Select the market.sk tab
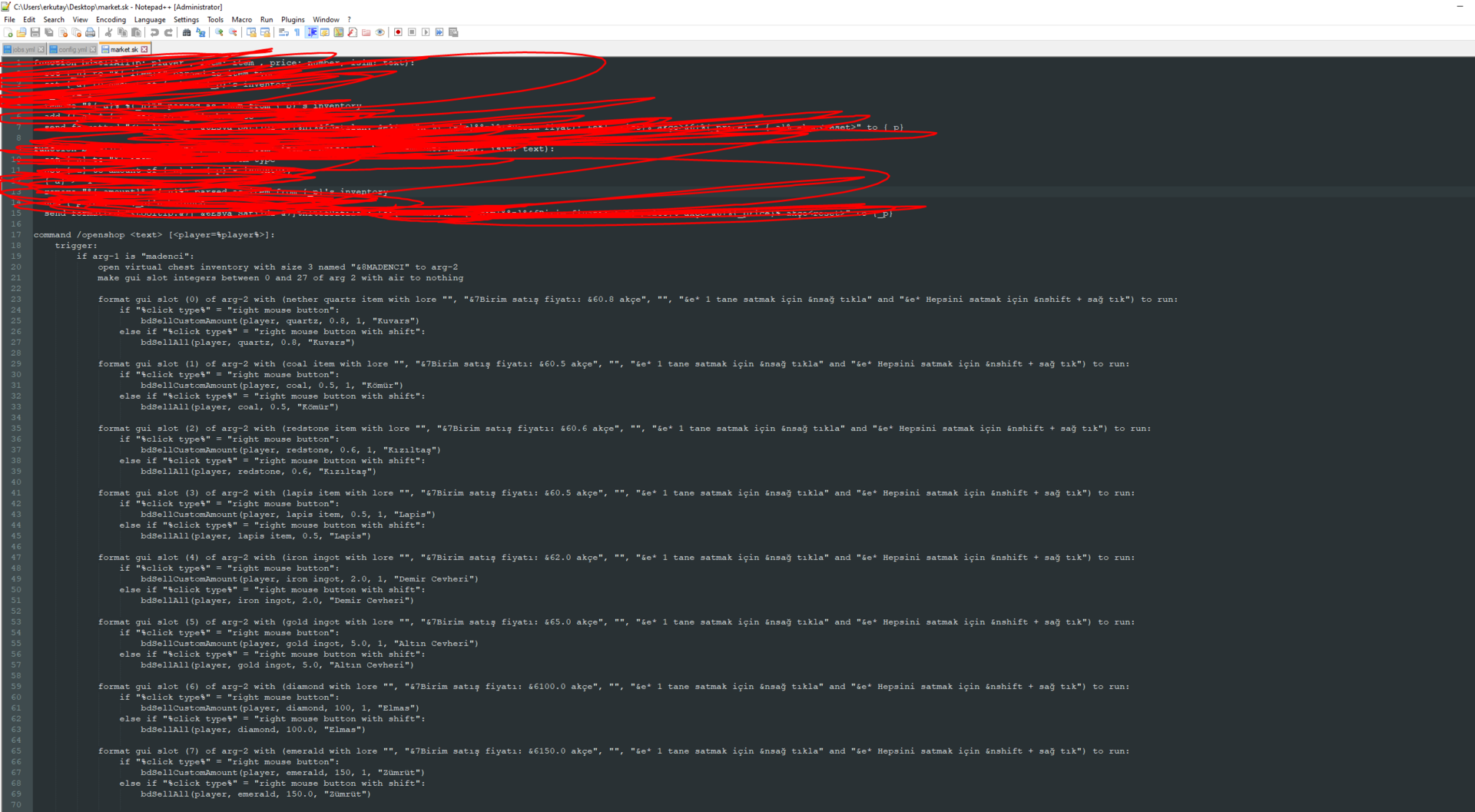The image size is (1475, 812). 124,49
